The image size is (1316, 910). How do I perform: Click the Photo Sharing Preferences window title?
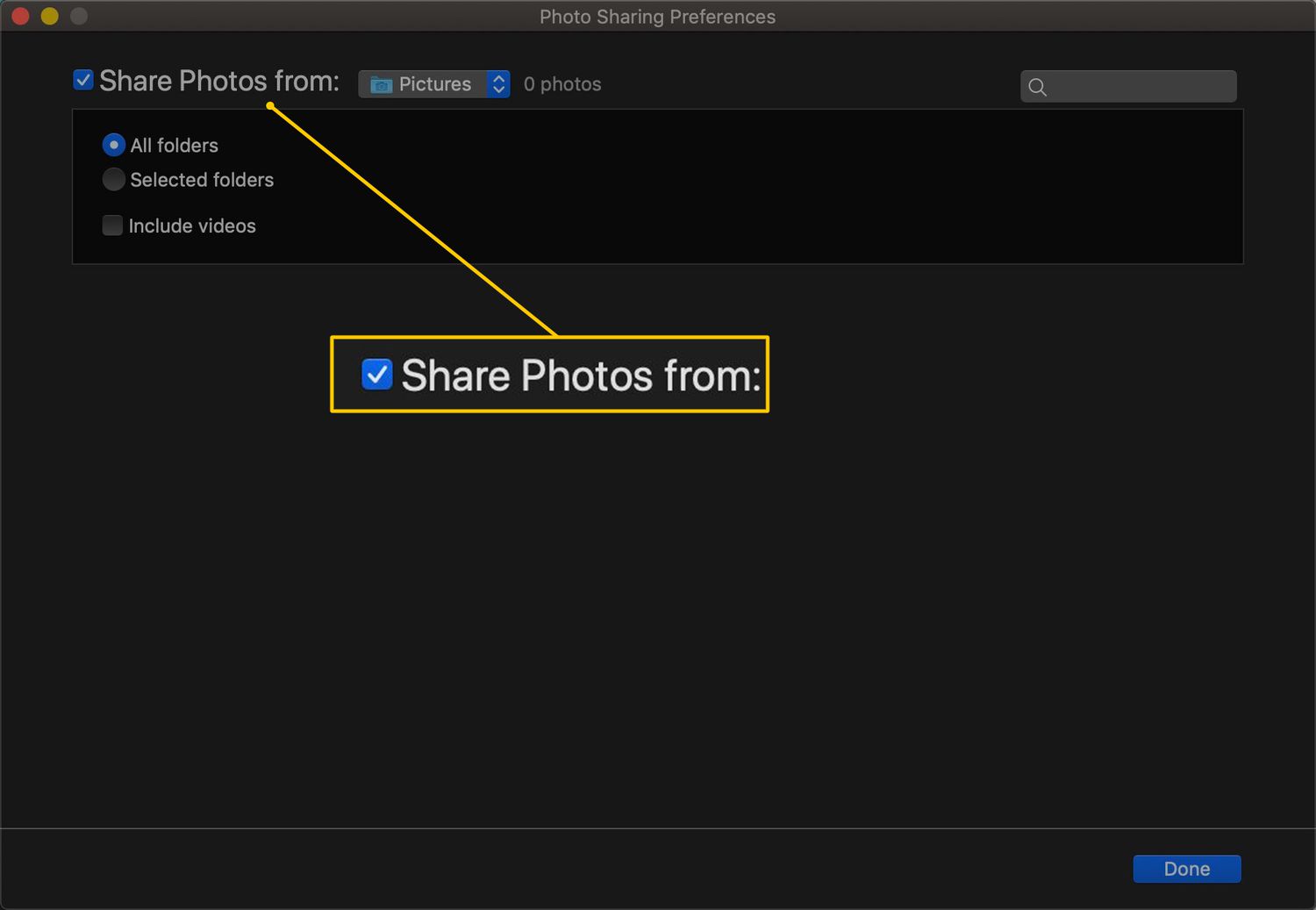tap(657, 17)
